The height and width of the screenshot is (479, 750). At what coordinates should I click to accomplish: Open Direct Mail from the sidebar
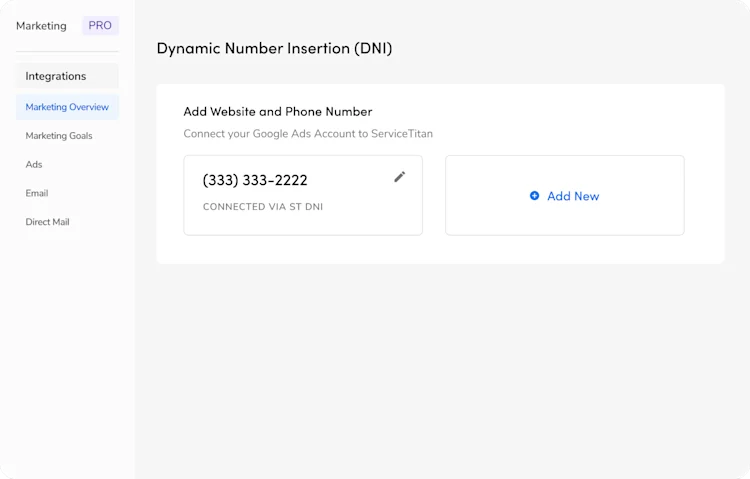47,222
